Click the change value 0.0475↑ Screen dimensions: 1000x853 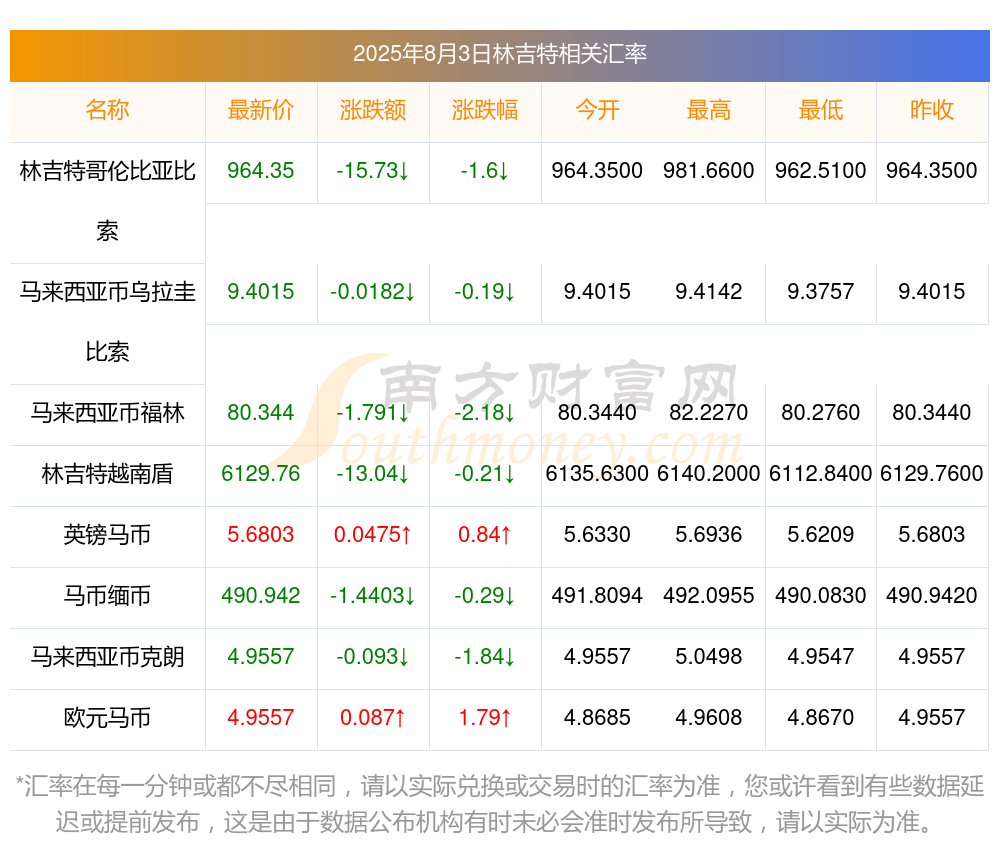[x=373, y=535]
